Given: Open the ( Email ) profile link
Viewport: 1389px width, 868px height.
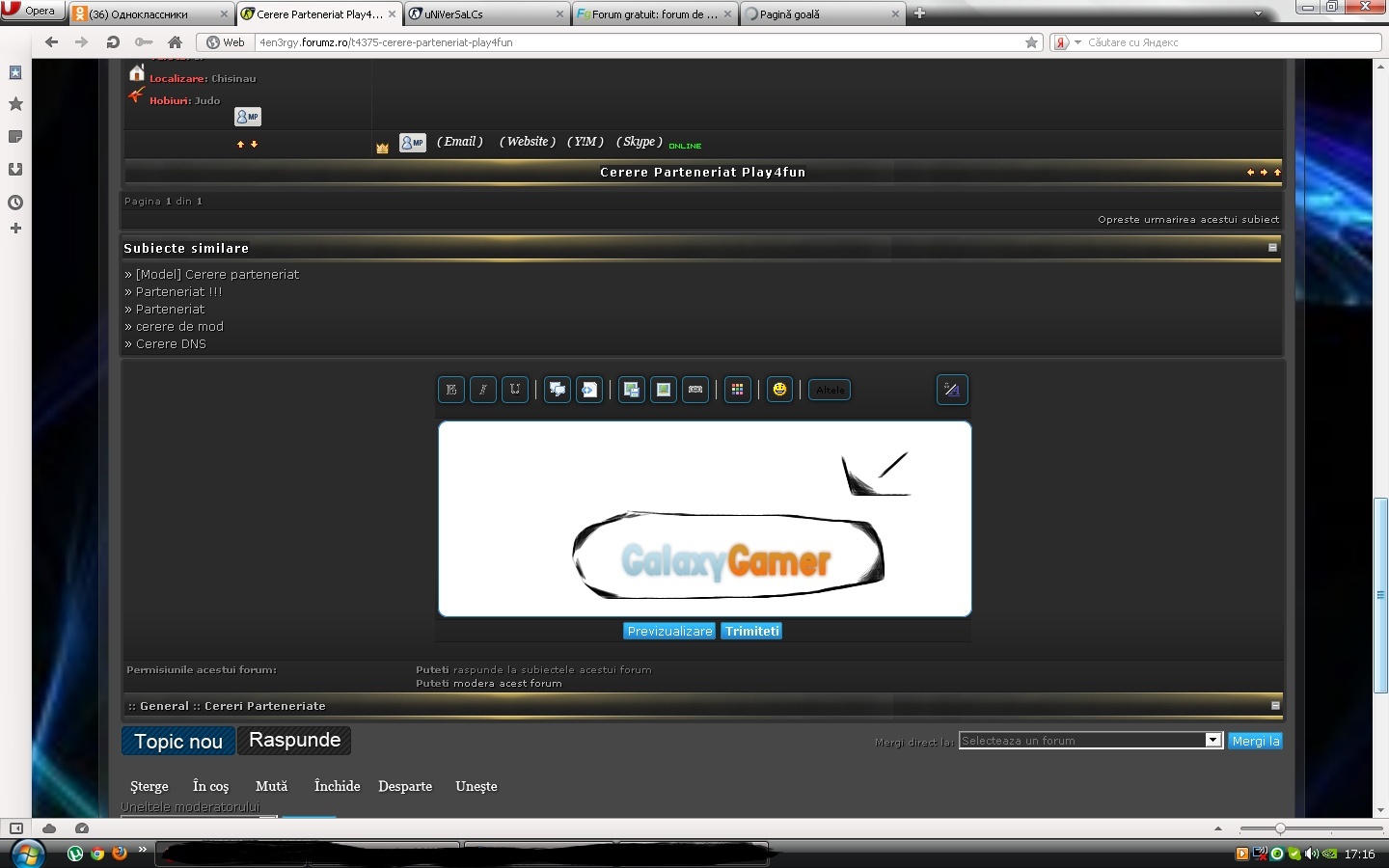Looking at the screenshot, I should click(460, 142).
